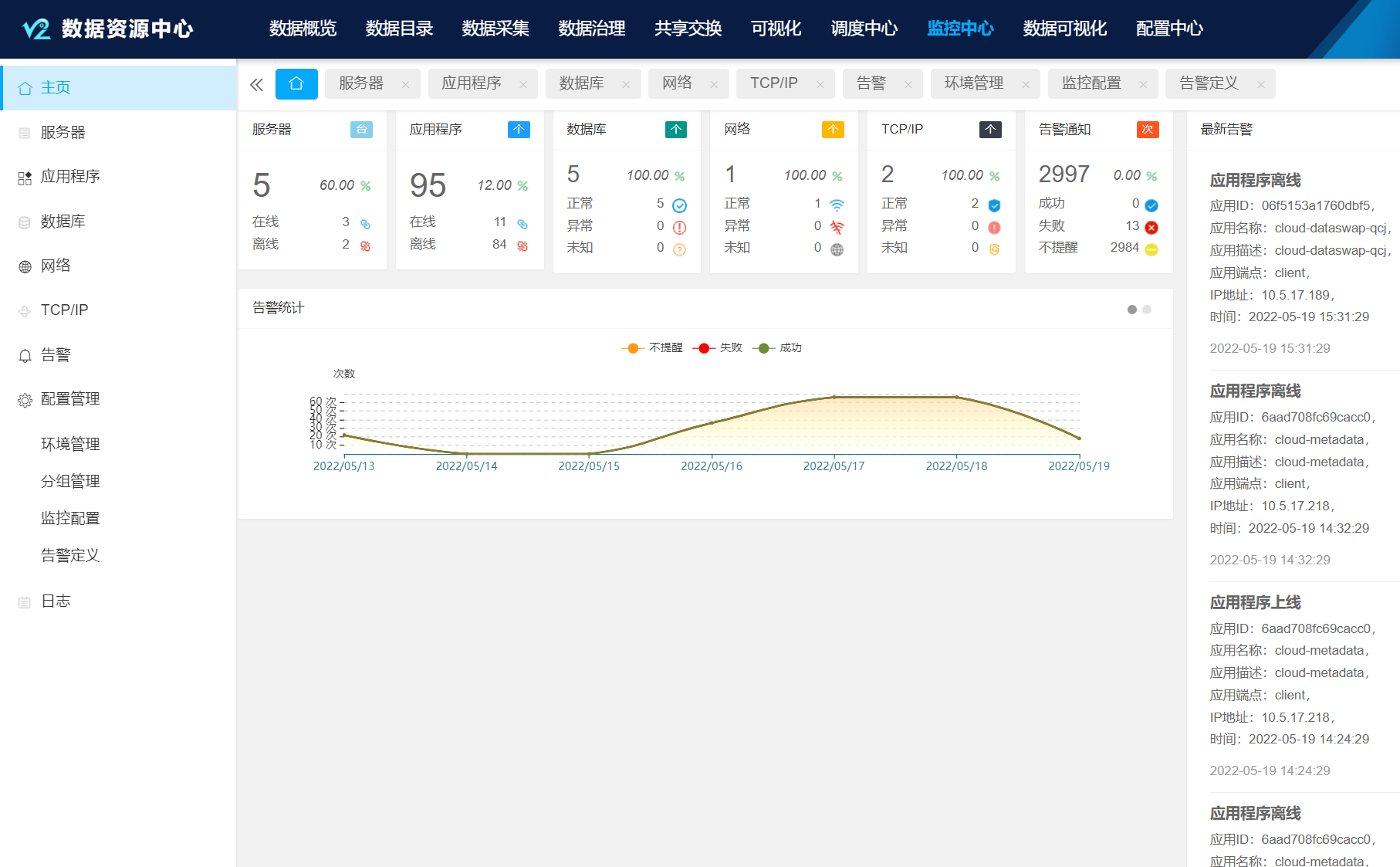Switch to second chart page dot
The height and width of the screenshot is (867, 1400).
pos(1147,310)
